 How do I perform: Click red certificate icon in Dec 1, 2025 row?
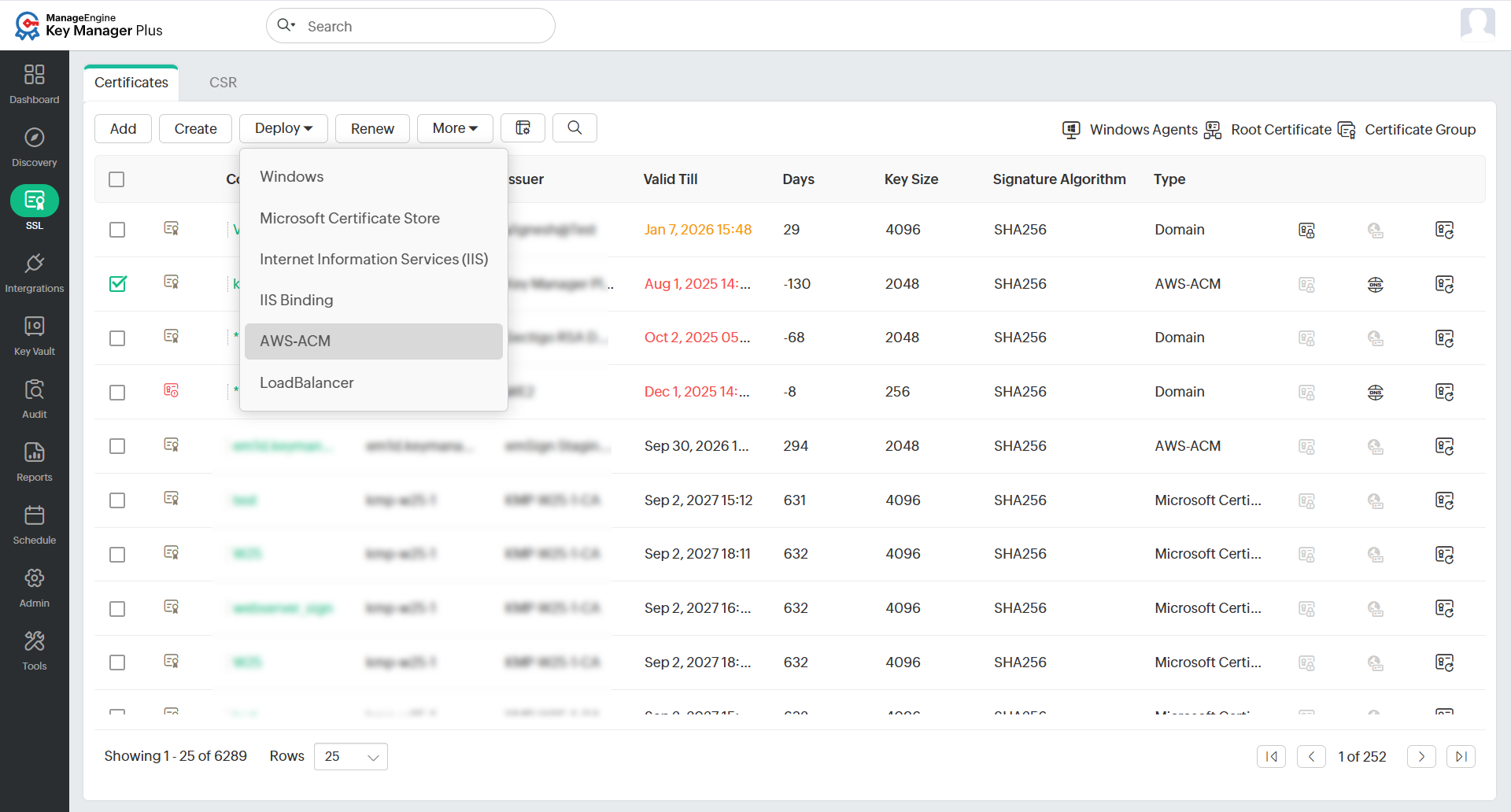pos(171,391)
